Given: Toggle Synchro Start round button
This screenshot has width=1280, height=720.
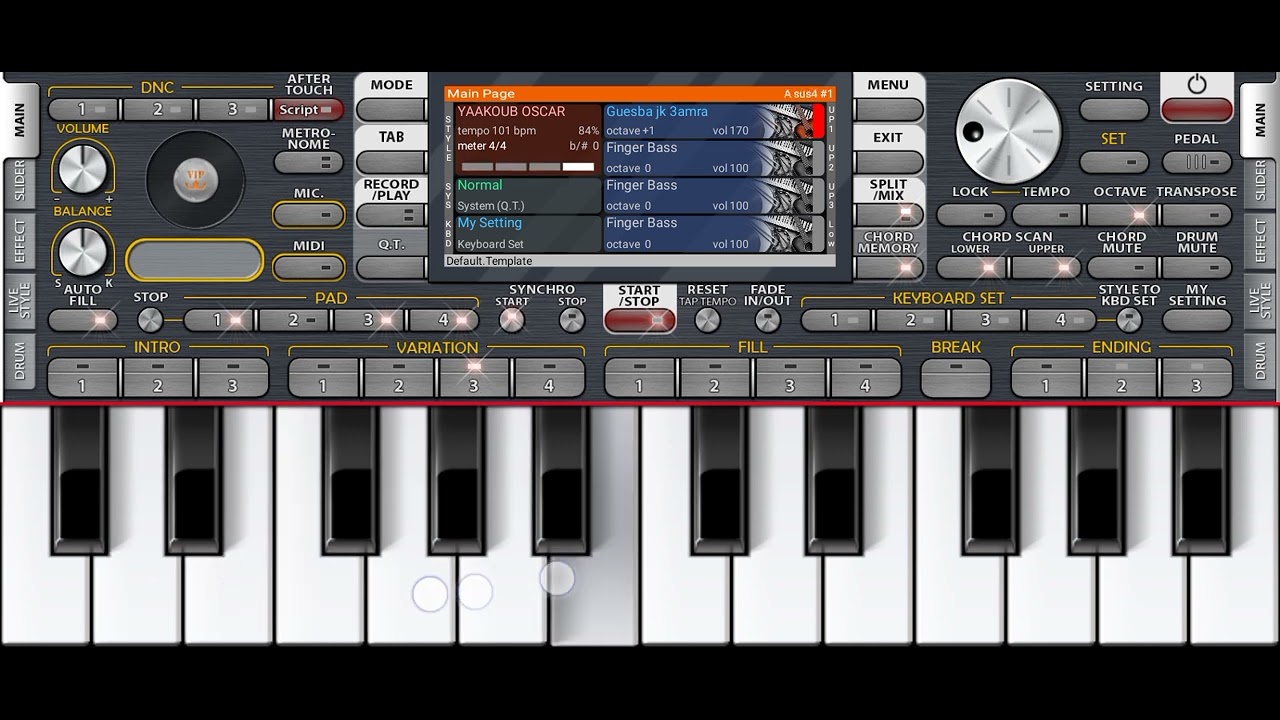Looking at the screenshot, I should tap(512, 320).
